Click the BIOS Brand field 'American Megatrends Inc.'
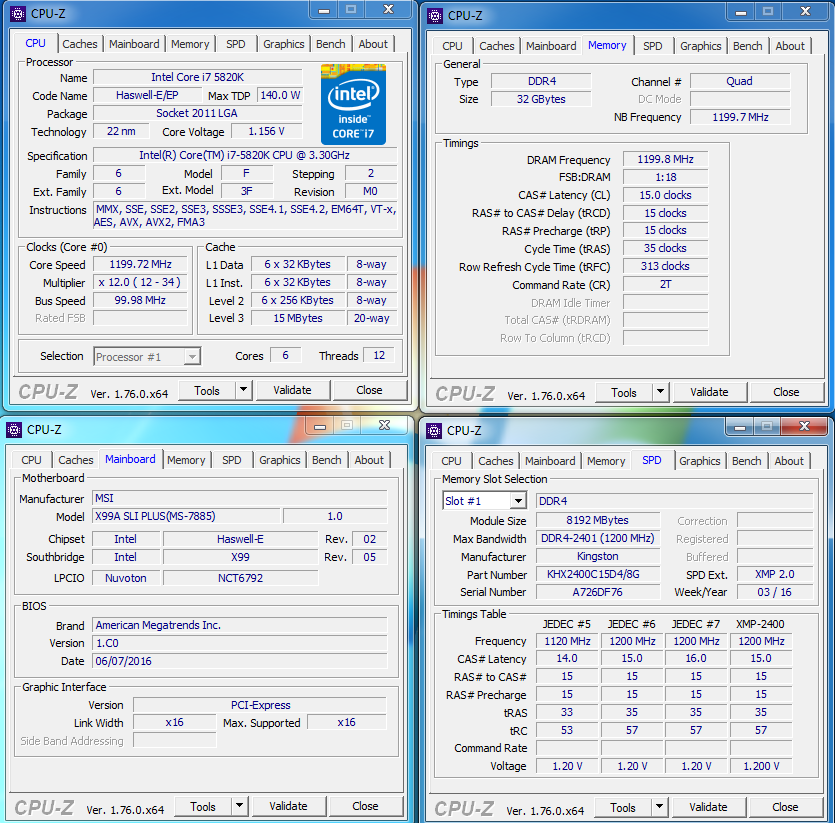 (240, 625)
